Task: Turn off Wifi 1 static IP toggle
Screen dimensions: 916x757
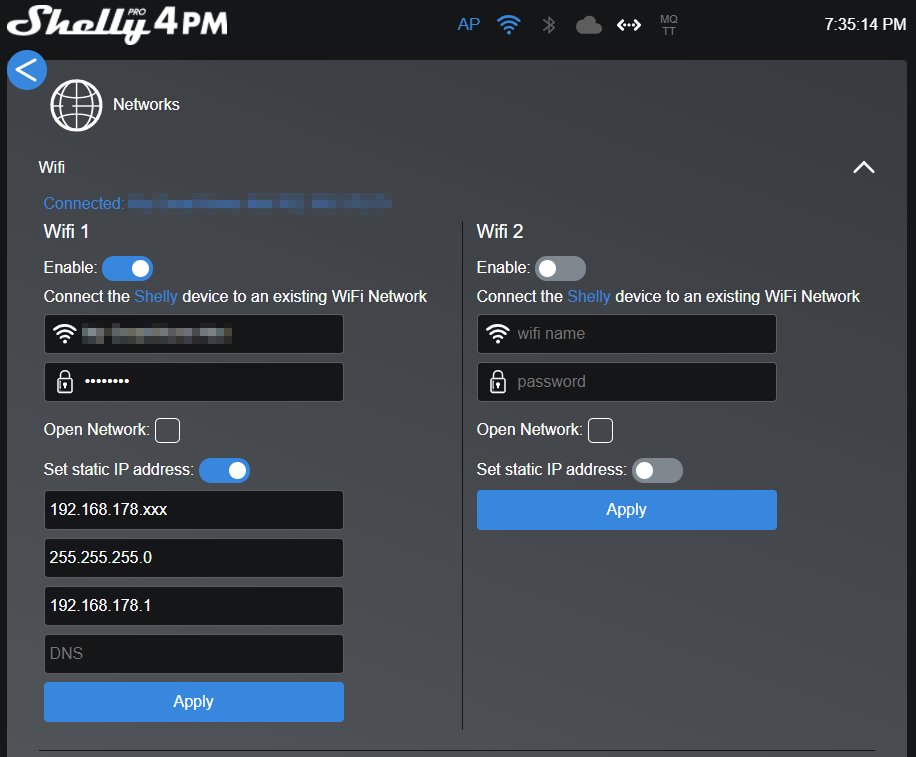Action: pos(224,470)
